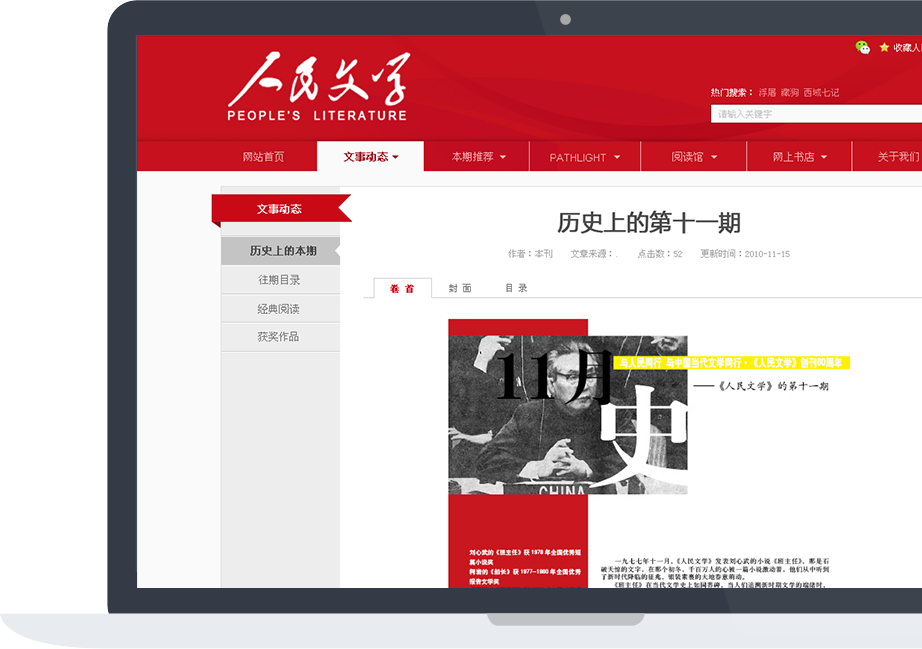The width and height of the screenshot is (922, 649).
Task: Open the 网上书店 dropdown
Action: pyautogui.click(x=798, y=157)
